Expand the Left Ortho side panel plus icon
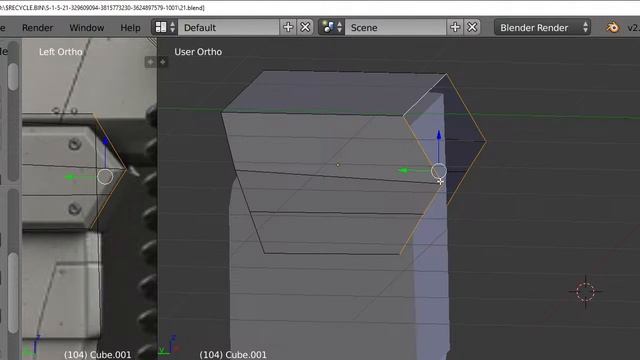This screenshot has height=360, width=640. point(150,62)
